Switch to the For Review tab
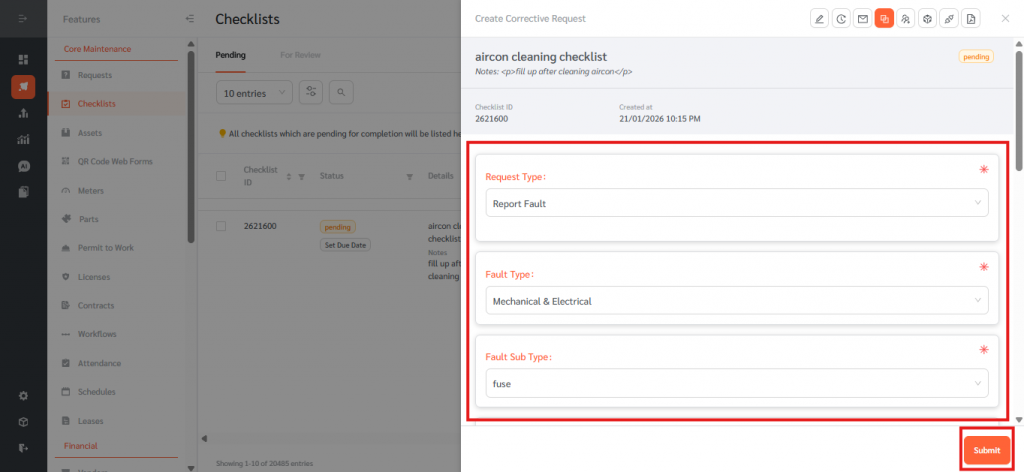Screen dimensions: 1024x472 click(300, 55)
